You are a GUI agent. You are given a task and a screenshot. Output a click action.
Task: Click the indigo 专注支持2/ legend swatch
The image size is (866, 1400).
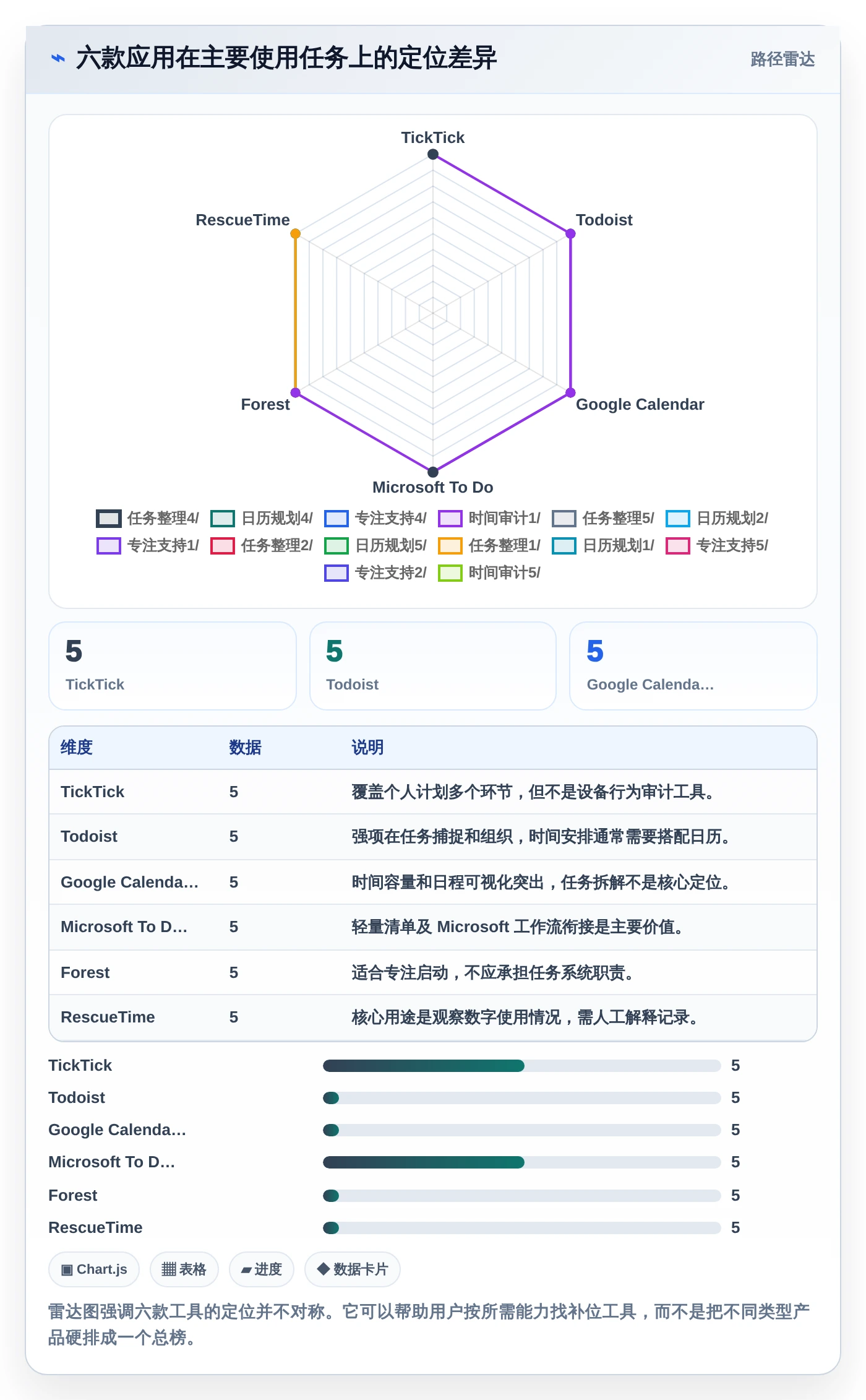tap(337, 573)
